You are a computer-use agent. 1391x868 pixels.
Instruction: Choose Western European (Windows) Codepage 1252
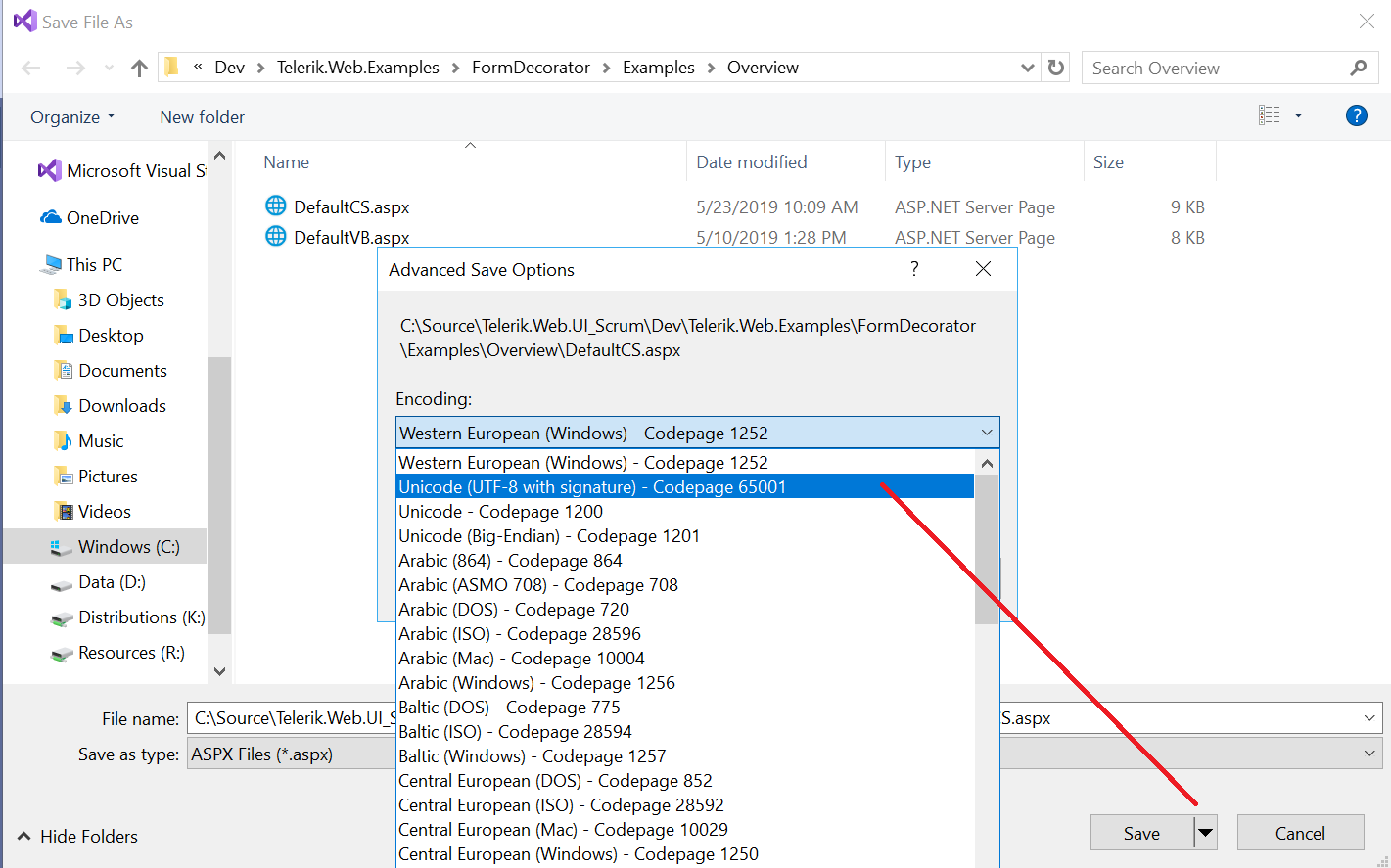(685, 463)
